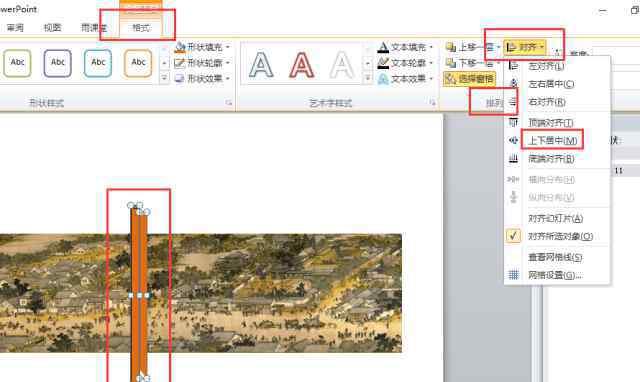Image resolution: width=640 pixels, height=382 pixels.
Task: Select the red outlined A WordArt style
Action: pyautogui.click(x=302, y=64)
